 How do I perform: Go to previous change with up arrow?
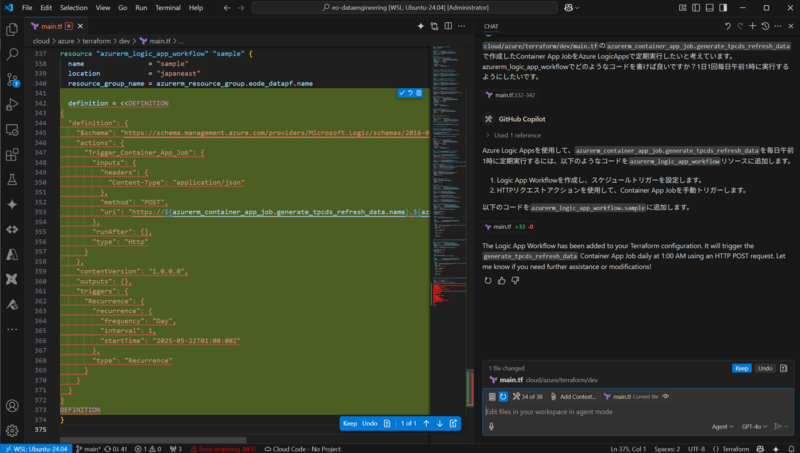427,423
